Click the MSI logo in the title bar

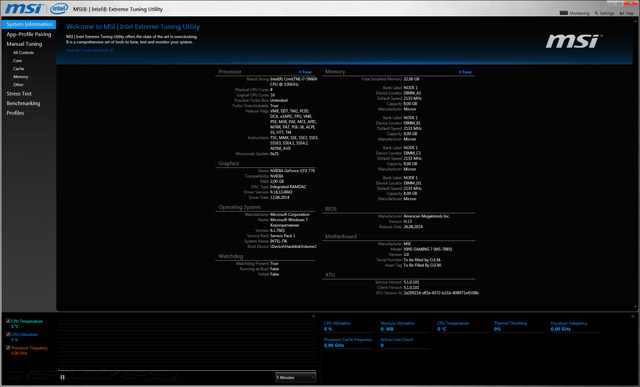(x=24, y=9)
